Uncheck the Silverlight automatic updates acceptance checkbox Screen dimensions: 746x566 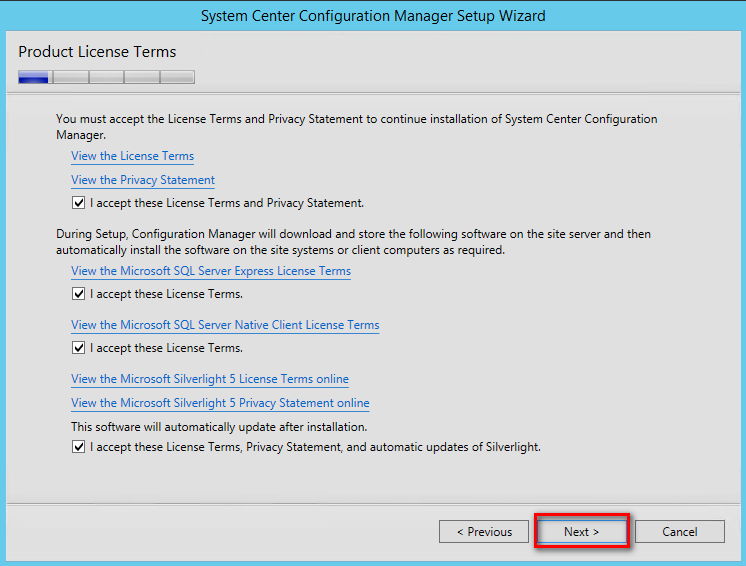[x=79, y=447]
